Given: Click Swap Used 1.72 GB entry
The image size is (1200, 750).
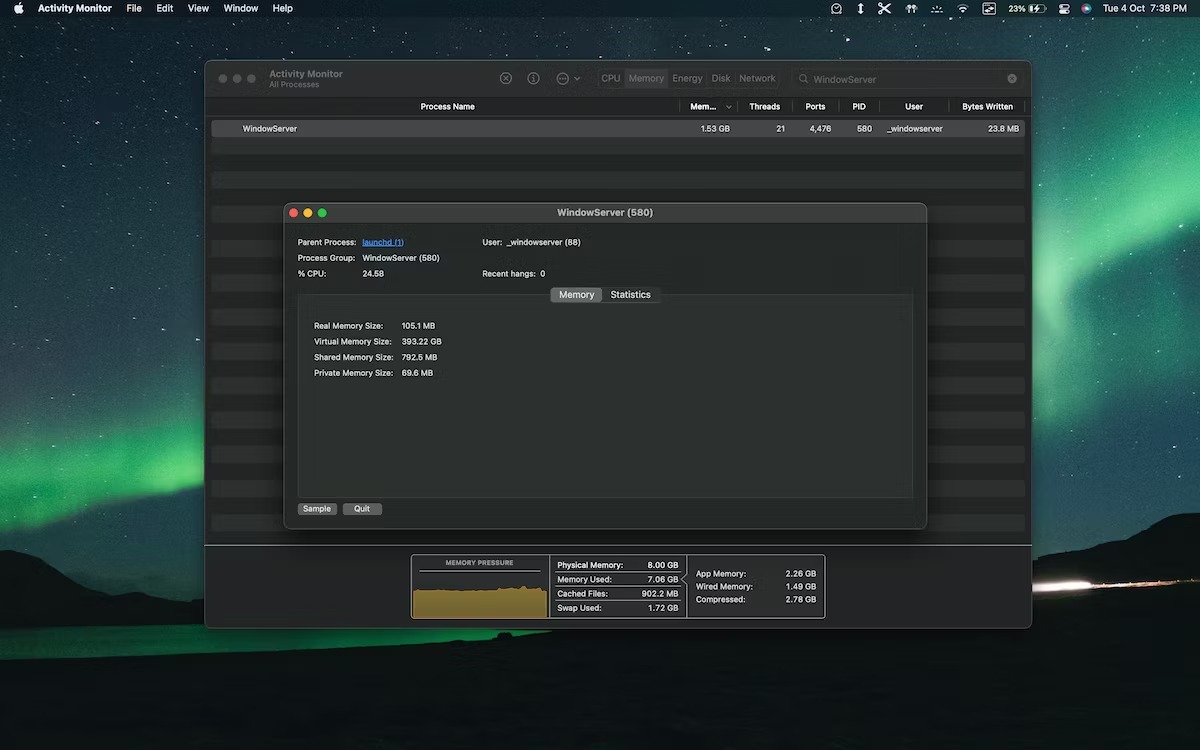Looking at the screenshot, I should pos(618,608).
